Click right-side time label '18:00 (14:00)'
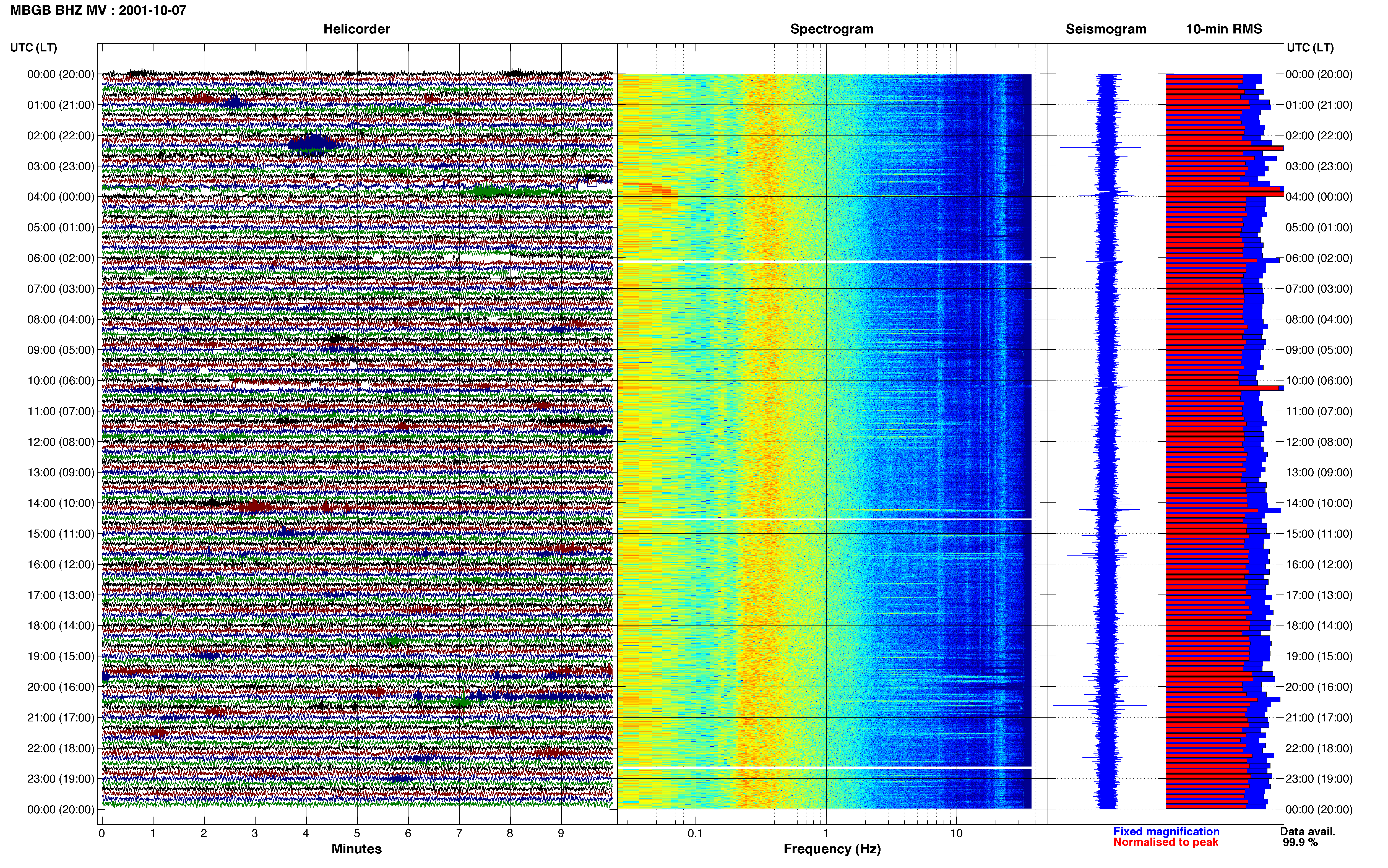The height and width of the screenshot is (868, 1388). pos(1319,626)
